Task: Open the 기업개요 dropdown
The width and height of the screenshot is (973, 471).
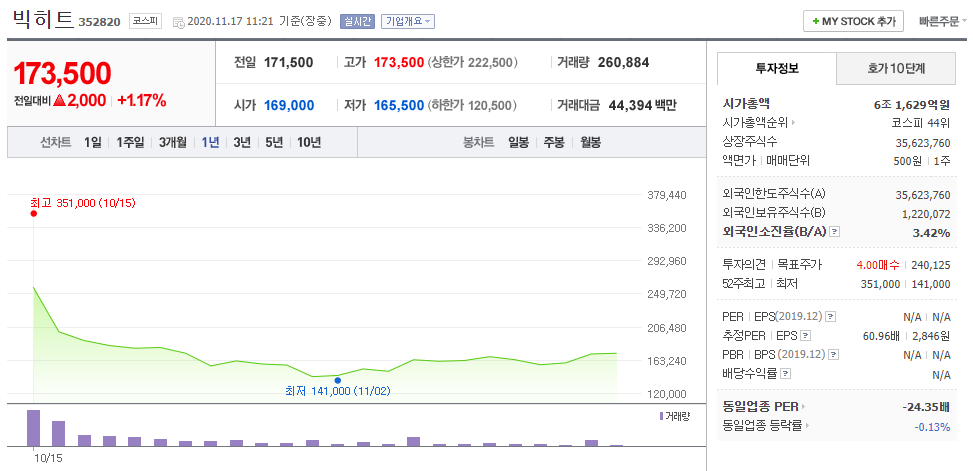Action: [x=408, y=21]
